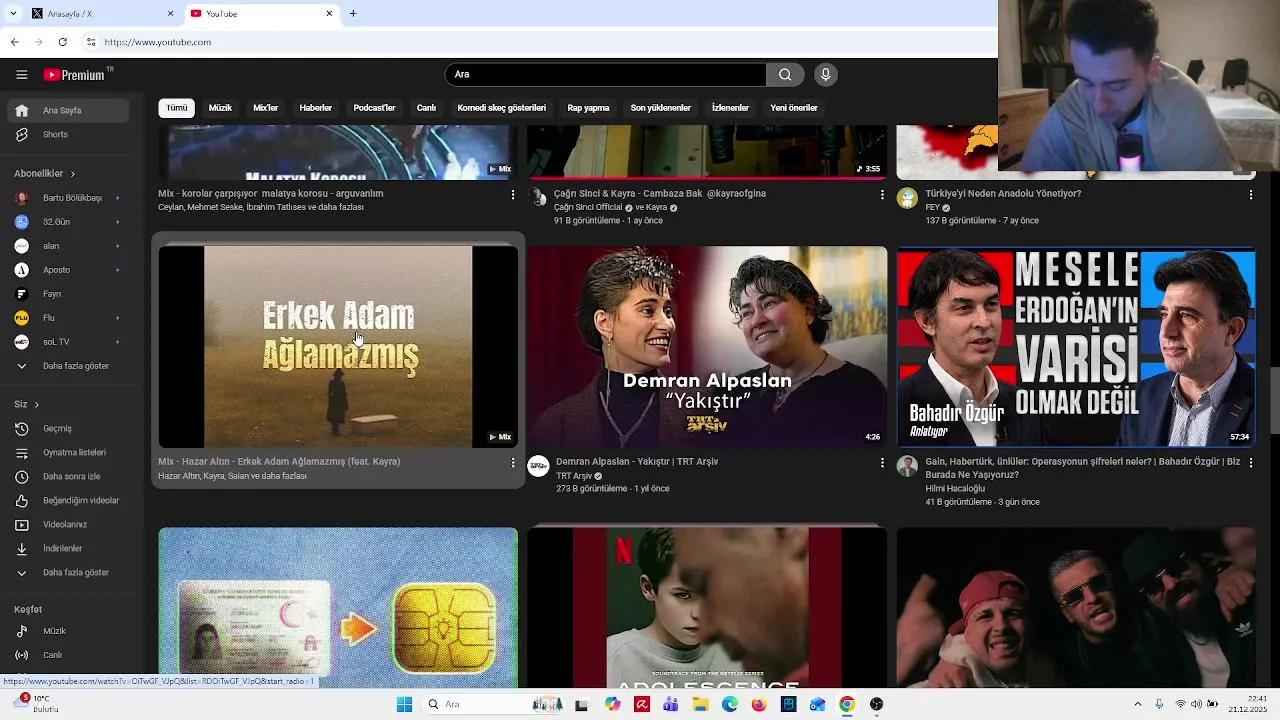Click the magnifier search button
1280x720 pixels.
[x=785, y=74]
